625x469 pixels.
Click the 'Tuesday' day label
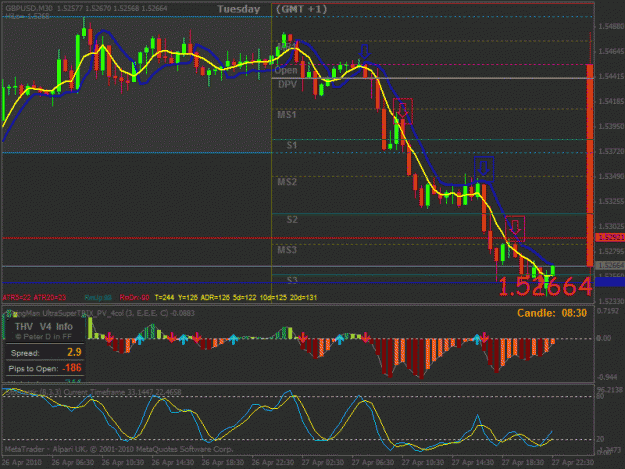(238, 9)
